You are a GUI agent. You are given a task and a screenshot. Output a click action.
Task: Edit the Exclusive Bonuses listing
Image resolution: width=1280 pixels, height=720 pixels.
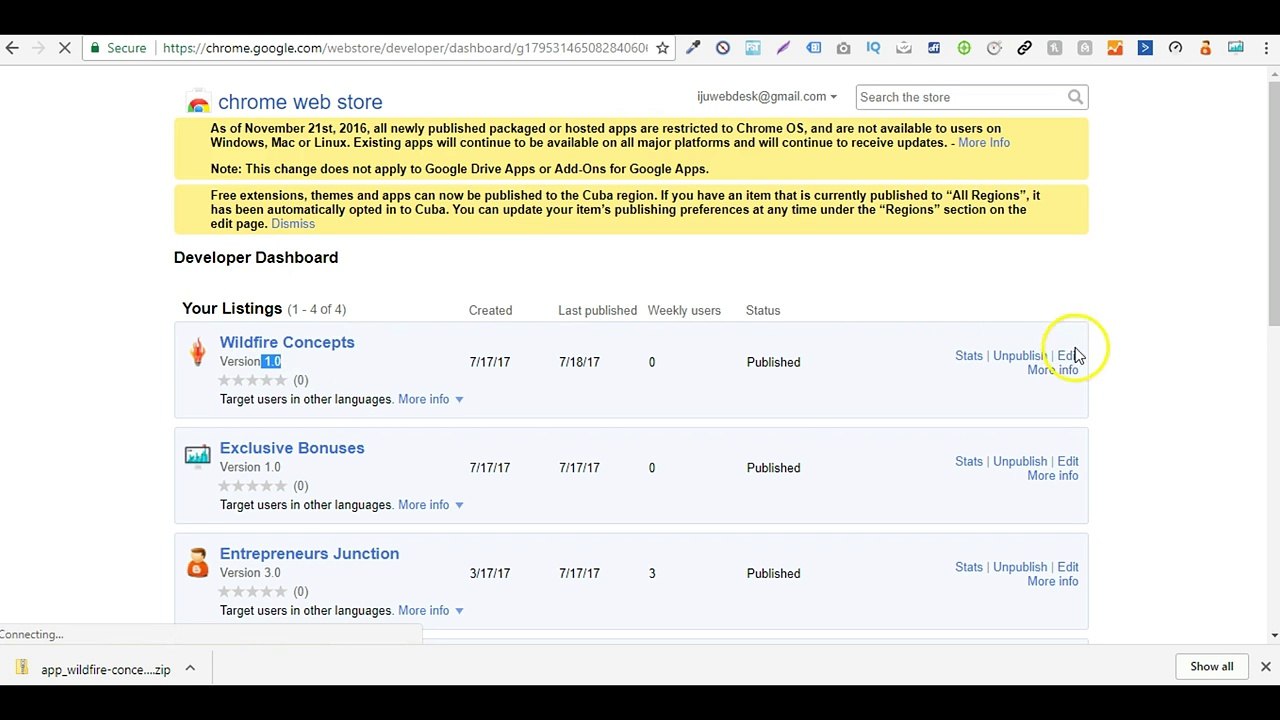(1068, 462)
